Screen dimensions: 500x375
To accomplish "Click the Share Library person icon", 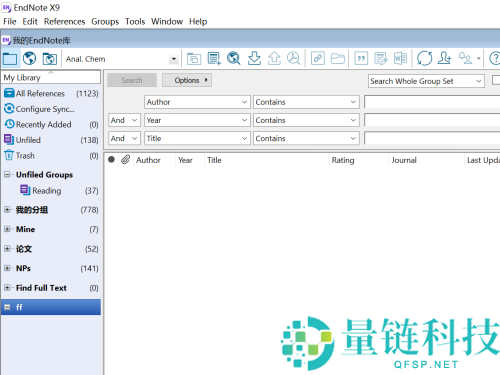I will 444,58.
